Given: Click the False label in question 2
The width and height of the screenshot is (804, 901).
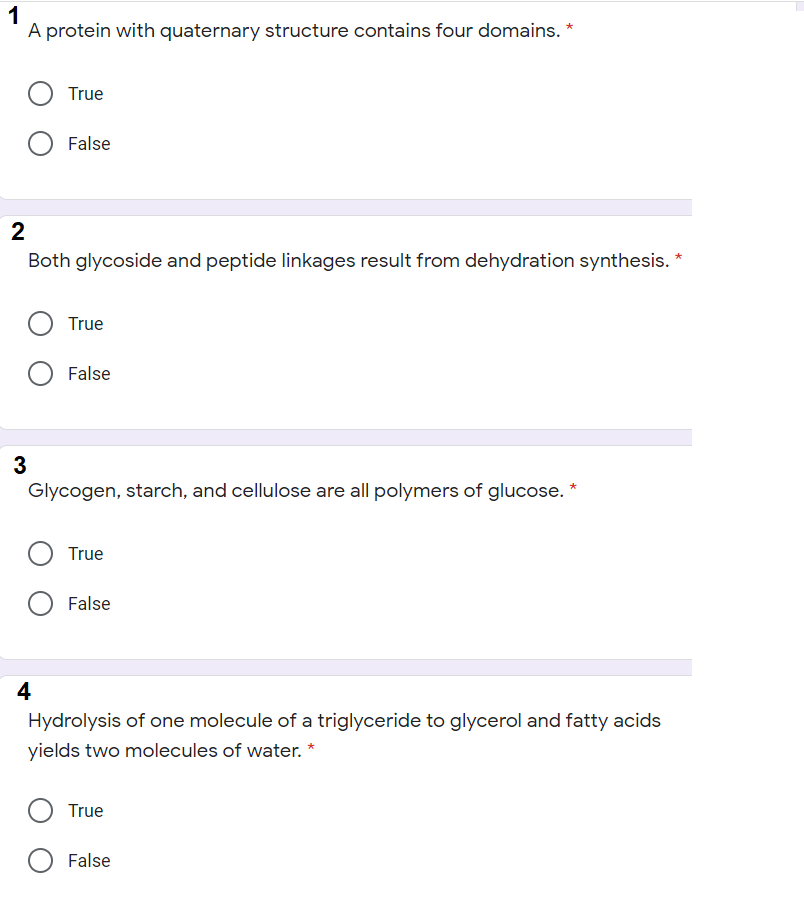Looking at the screenshot, I should pyautogui.click(x=88, y=373).
